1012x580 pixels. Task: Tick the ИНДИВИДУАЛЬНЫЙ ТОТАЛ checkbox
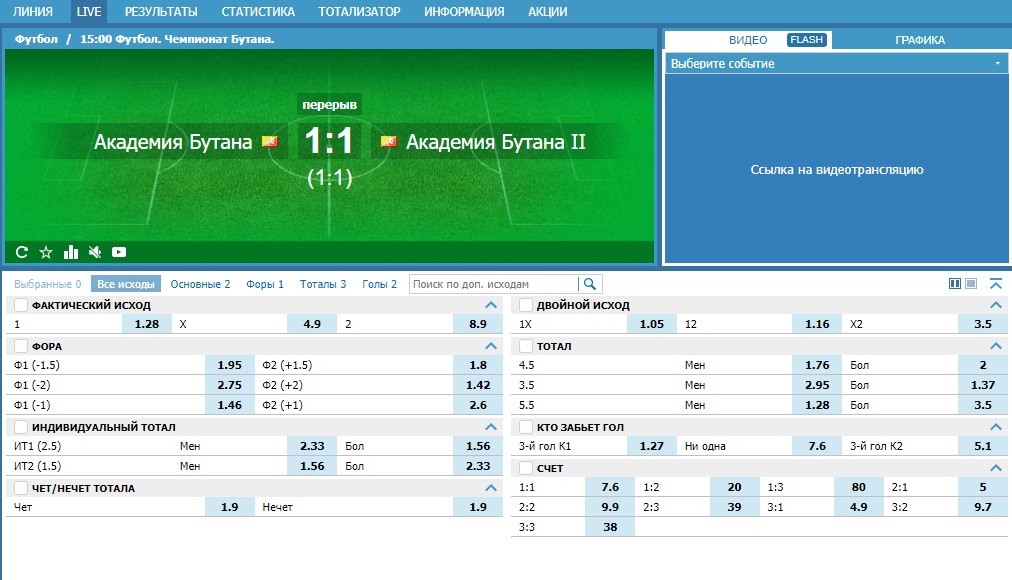(x=21, y=427)
